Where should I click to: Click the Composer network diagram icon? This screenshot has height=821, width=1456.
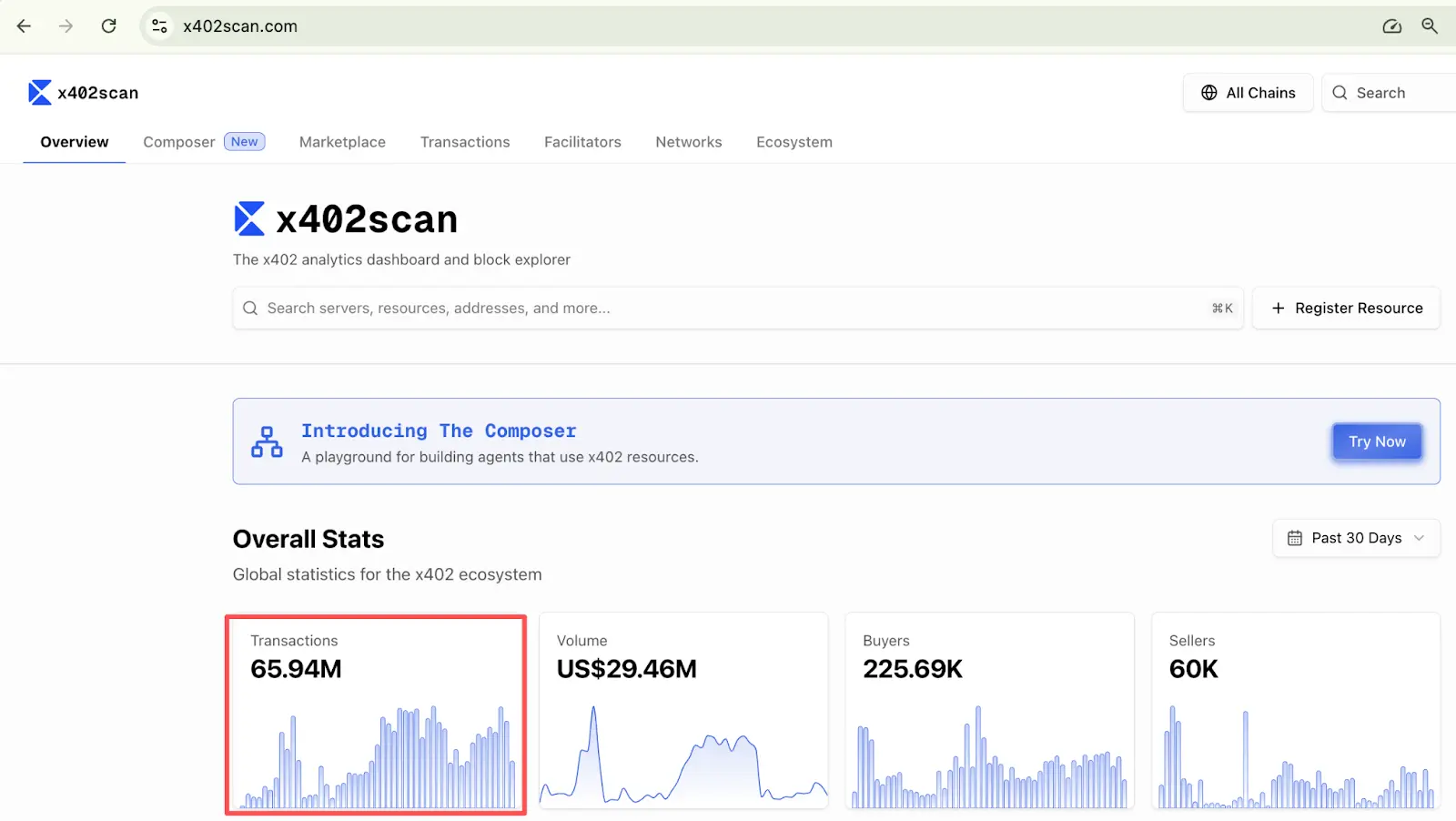coord(267,441)
